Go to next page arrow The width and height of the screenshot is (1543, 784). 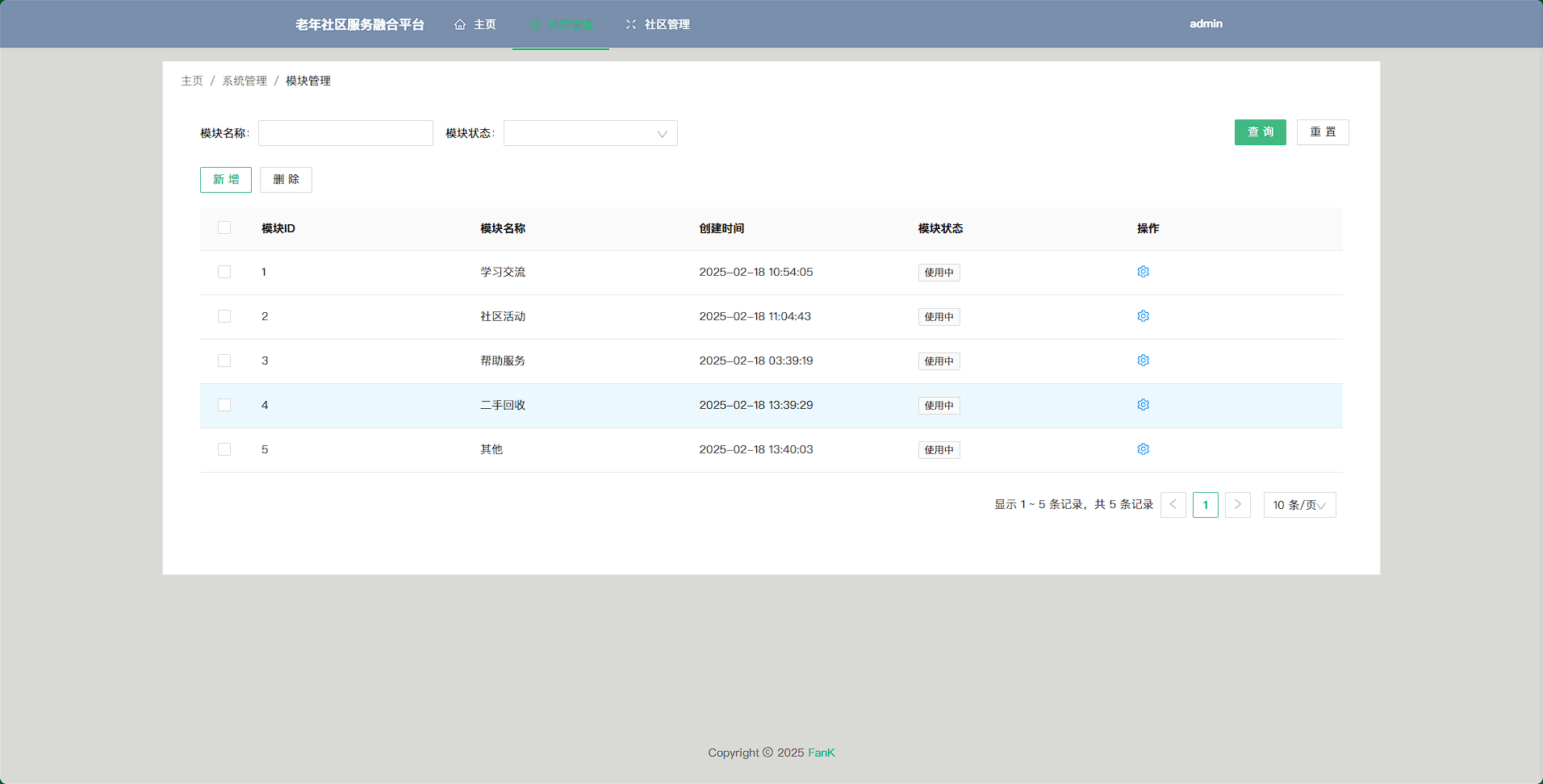pyautogui.click(x=1238, y=505)
